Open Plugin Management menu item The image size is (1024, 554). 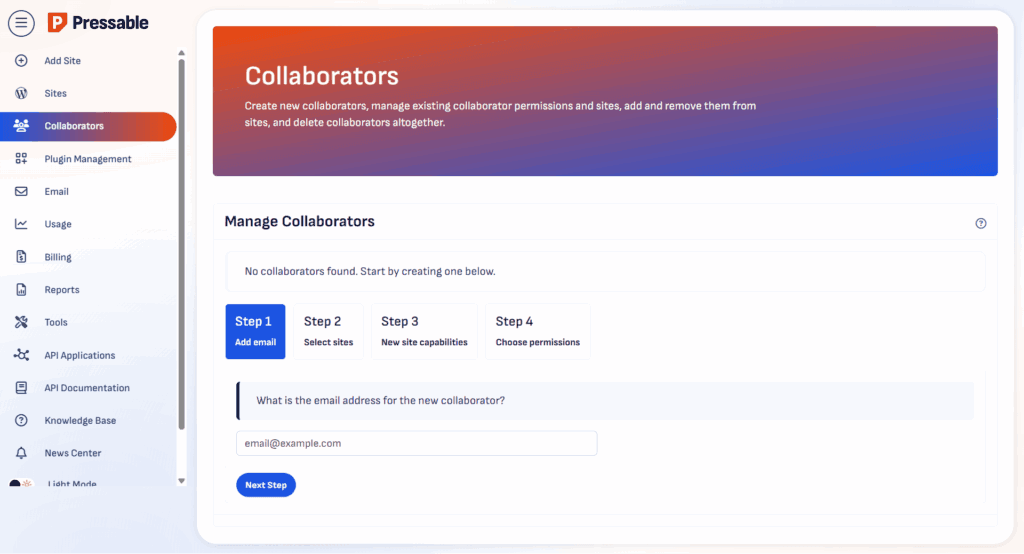[88, 159]
